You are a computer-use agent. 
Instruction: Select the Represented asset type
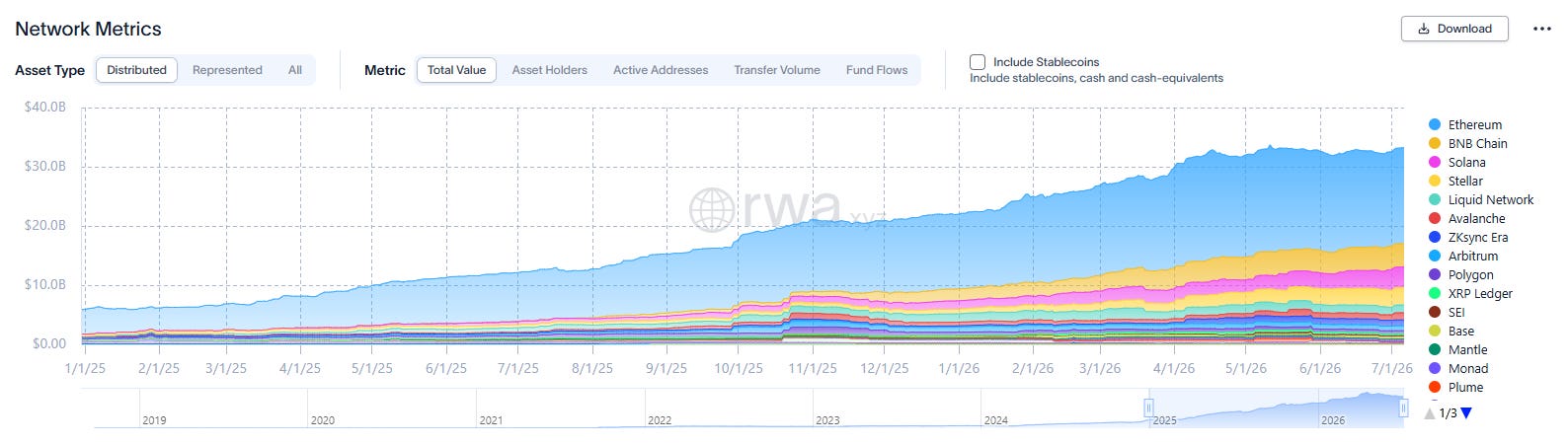point(227,70)
